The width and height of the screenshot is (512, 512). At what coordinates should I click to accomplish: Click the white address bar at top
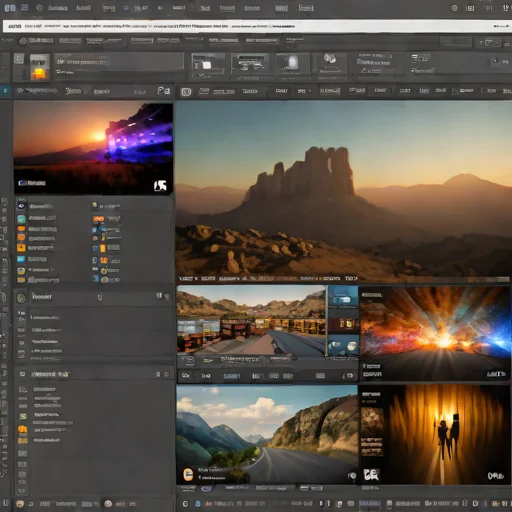pos(256,26)
